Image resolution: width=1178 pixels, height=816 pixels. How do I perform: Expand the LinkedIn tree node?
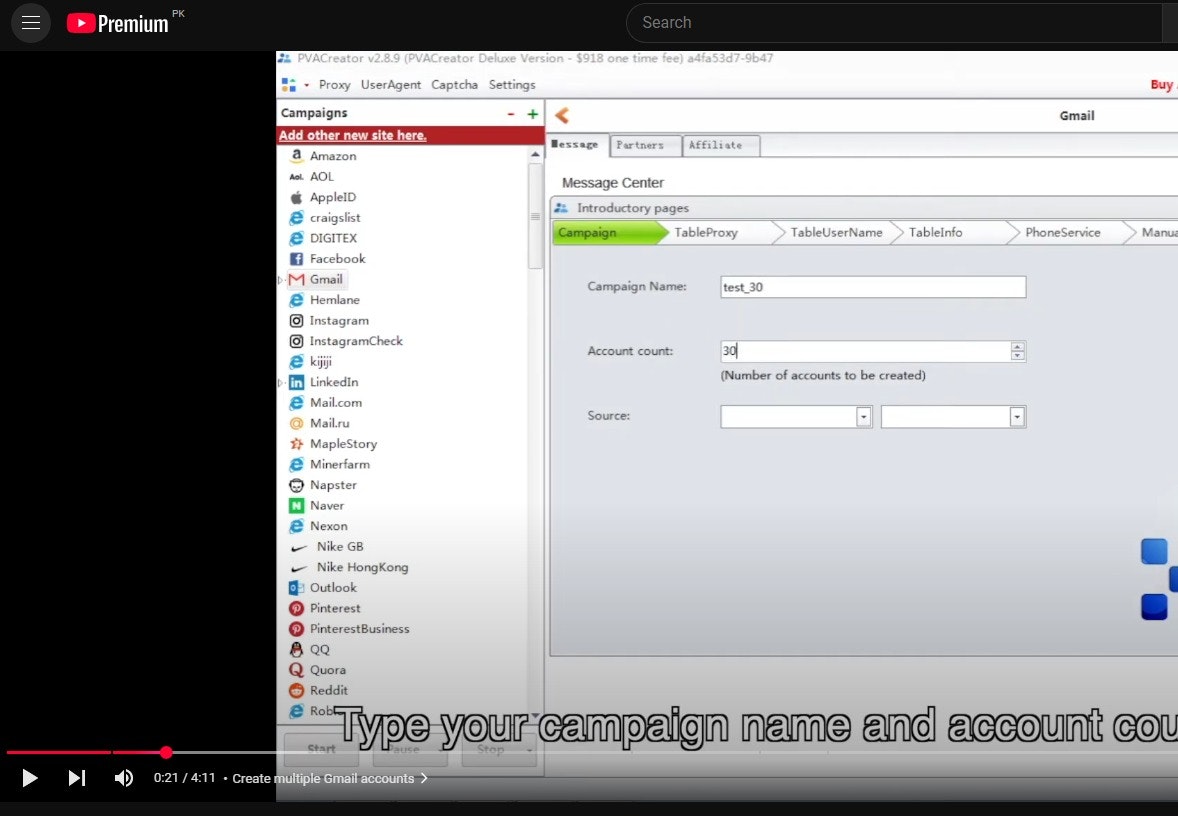[x=281, y=382]
